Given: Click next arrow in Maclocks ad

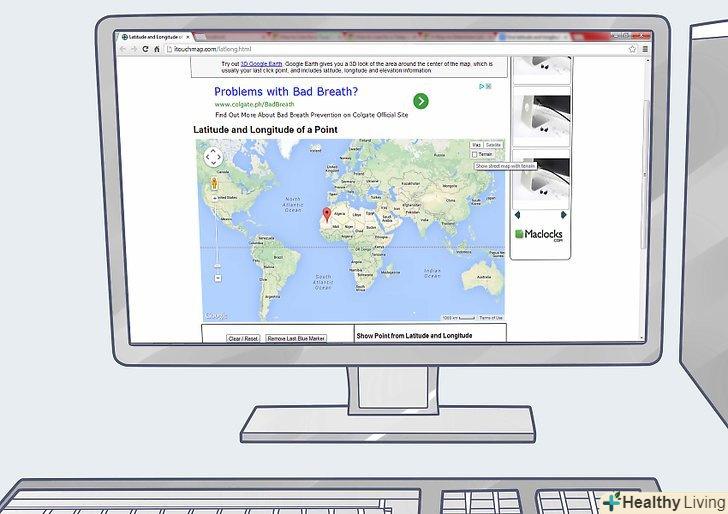Looking at the screenshot, I should [563, 215].
